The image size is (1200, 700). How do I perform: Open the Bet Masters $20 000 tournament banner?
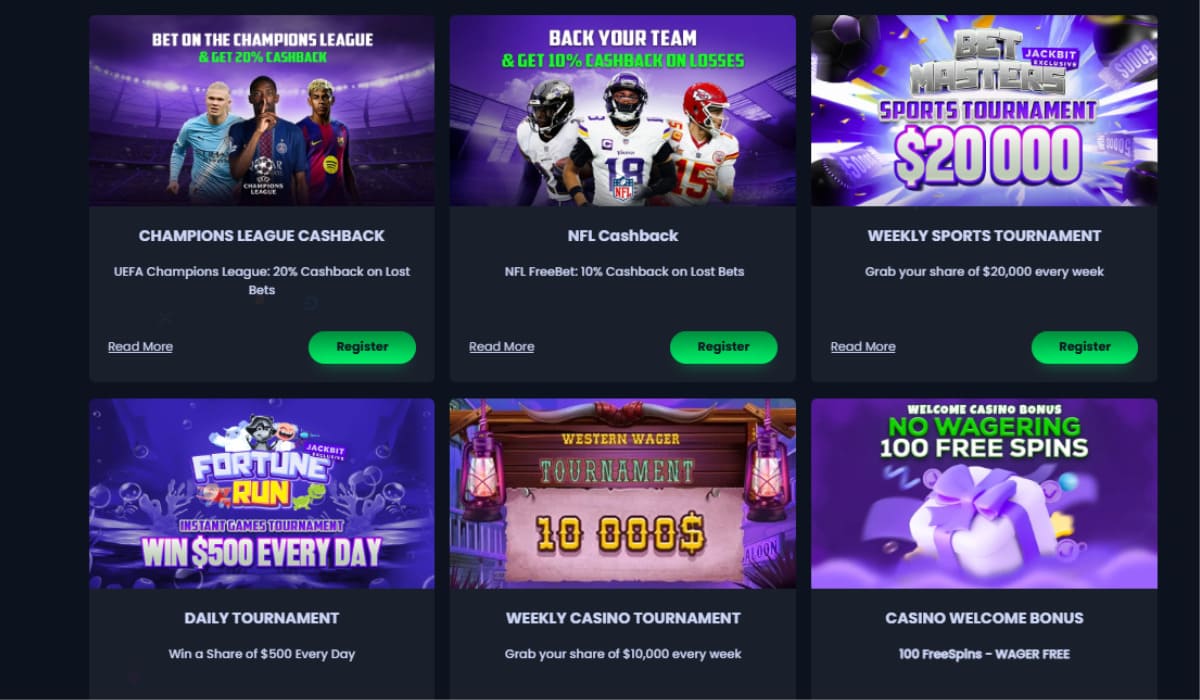point(984,110)
